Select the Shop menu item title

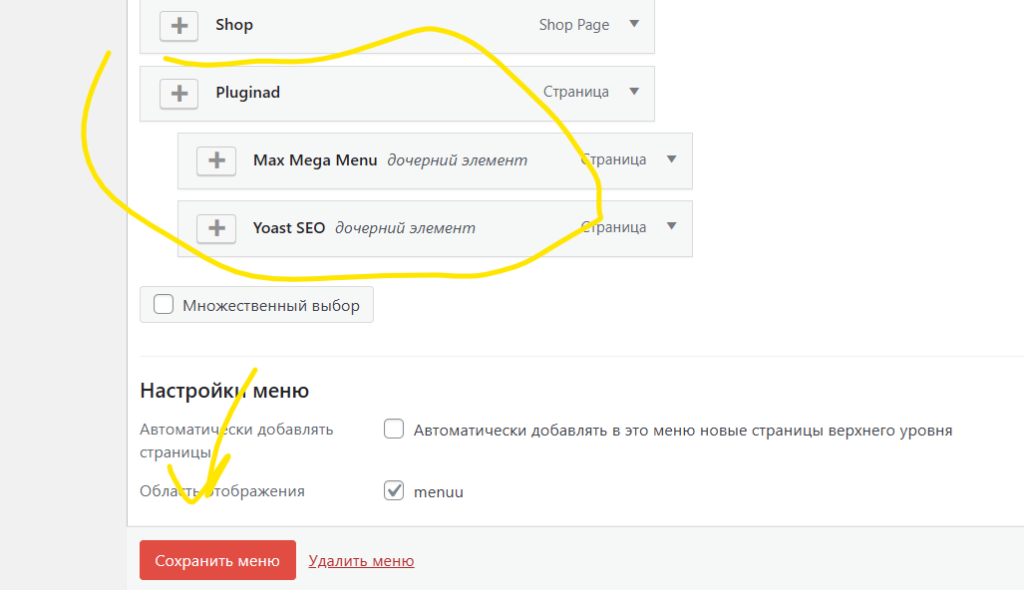[x=234, y=25]
